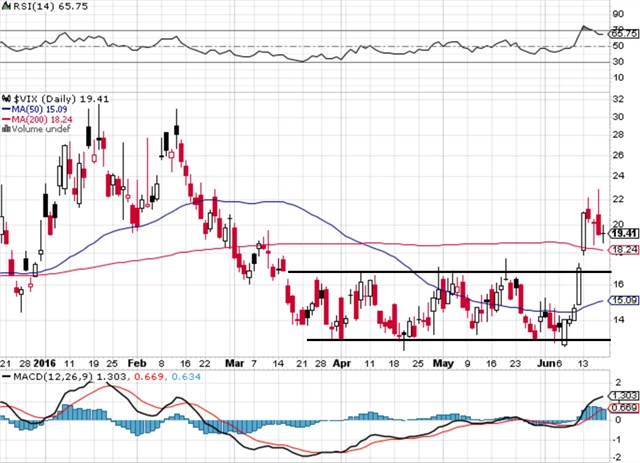Click the Volume undef legend marker
Image resolution: width=640 pixels, height=463 pixels.
pyautogui.click(x=5, y=130)
